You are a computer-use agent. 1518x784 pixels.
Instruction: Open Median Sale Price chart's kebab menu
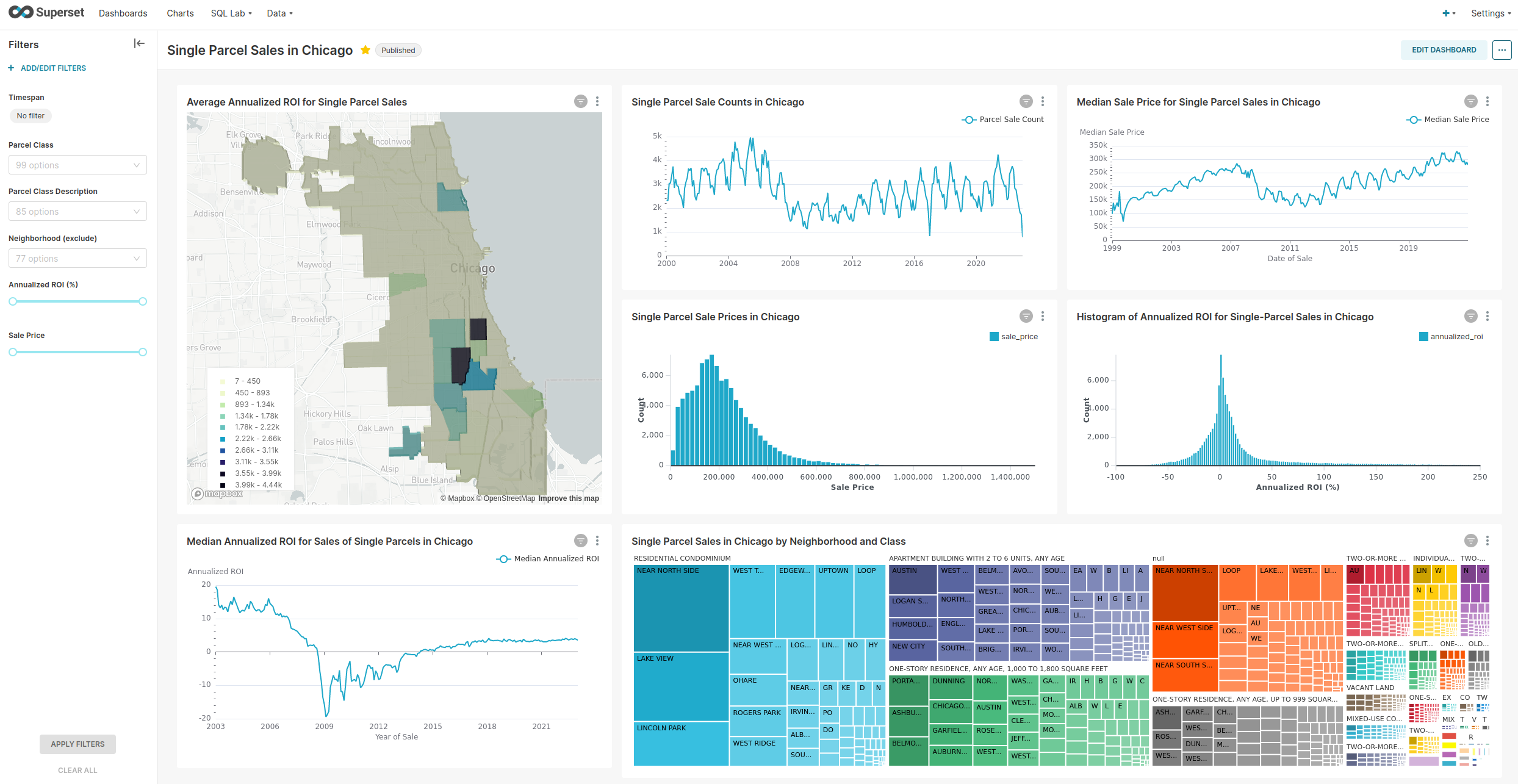(x=1487, y=102)
